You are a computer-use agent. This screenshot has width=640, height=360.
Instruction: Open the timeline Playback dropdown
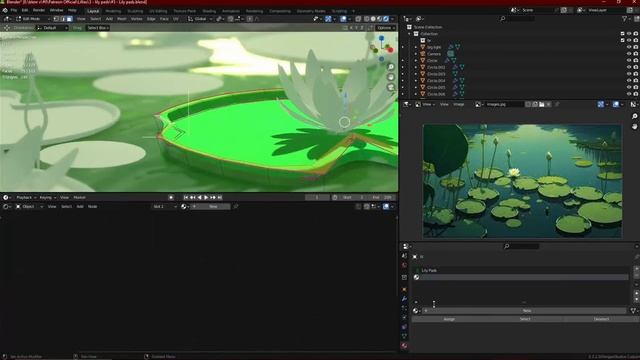pos(26,198)
